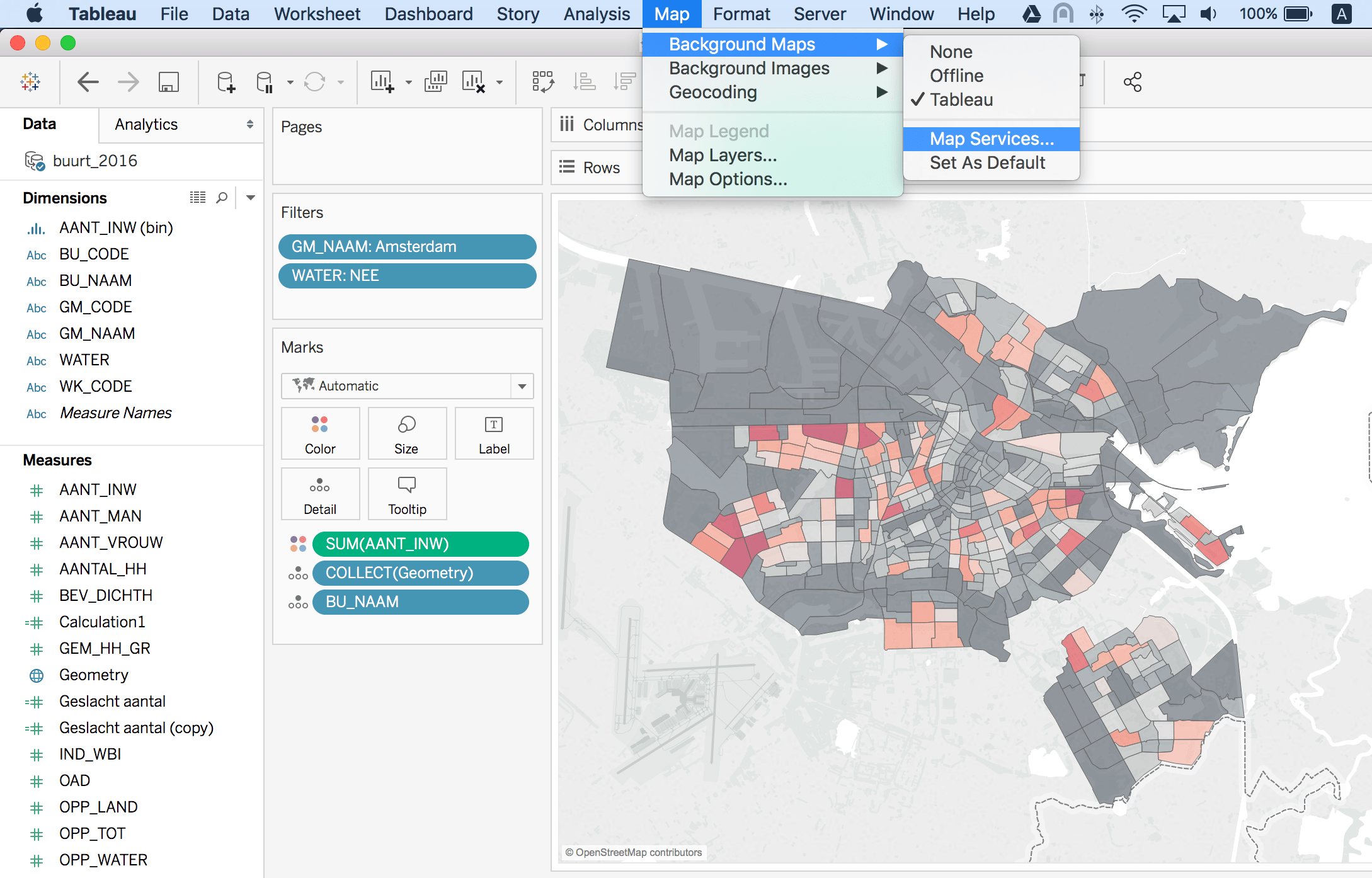
Task: Open the clear sheet dropdown arrow
Action: click(x=500, y=82)
